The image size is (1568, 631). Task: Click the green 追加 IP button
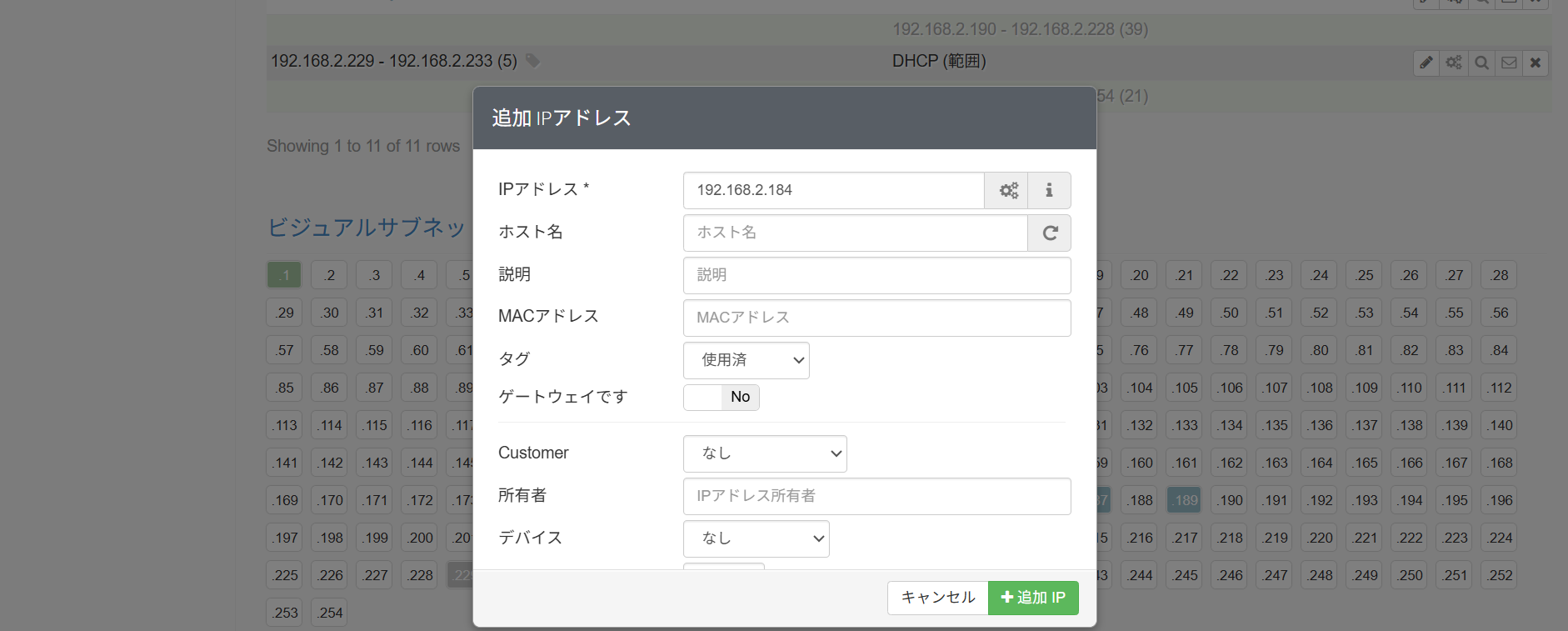(x=1033, y=598)
